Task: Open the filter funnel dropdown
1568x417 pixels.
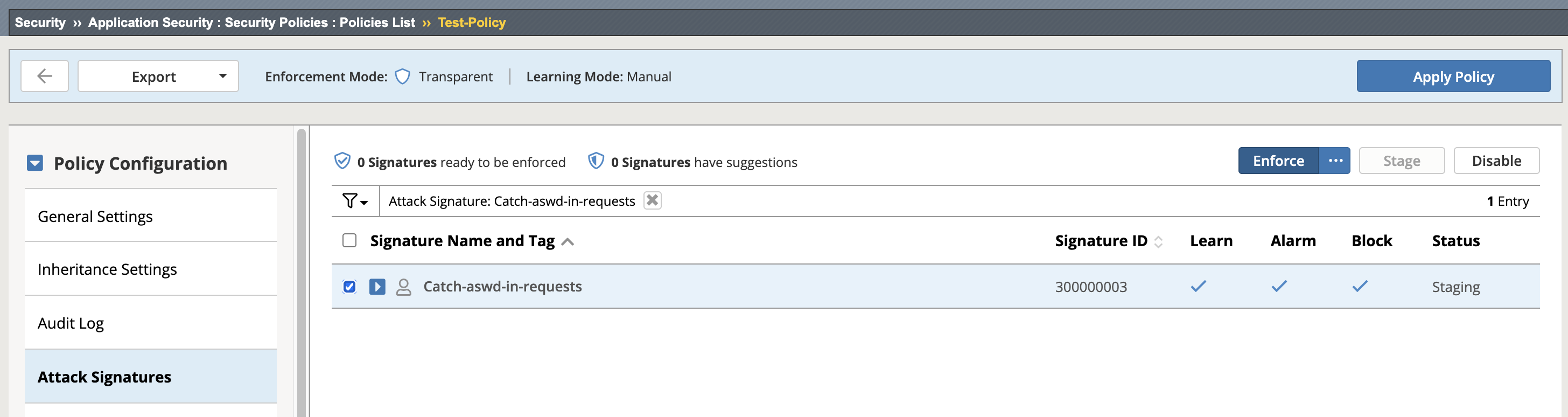Action: pos(355,201)
